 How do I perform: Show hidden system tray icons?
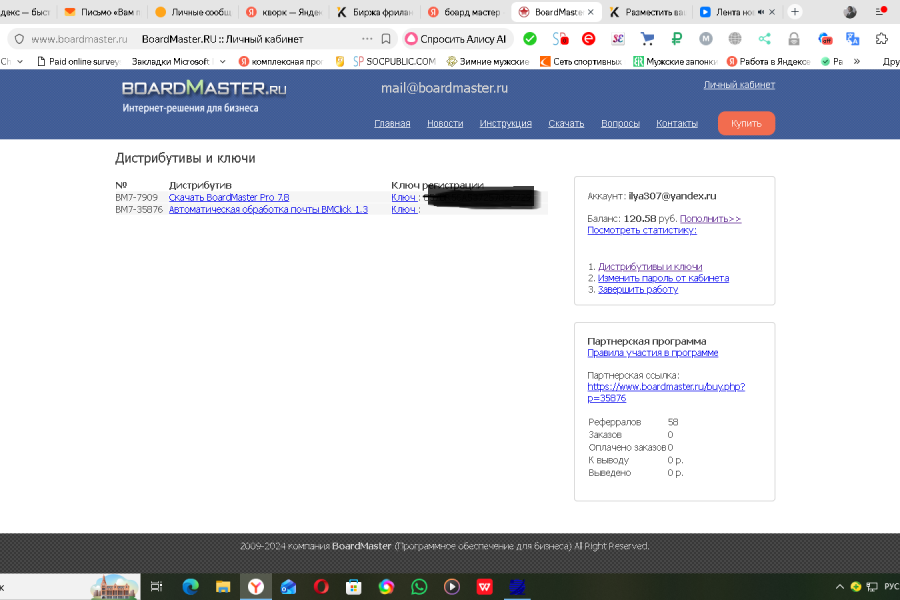pyautogui.click(x=839, y=586)
